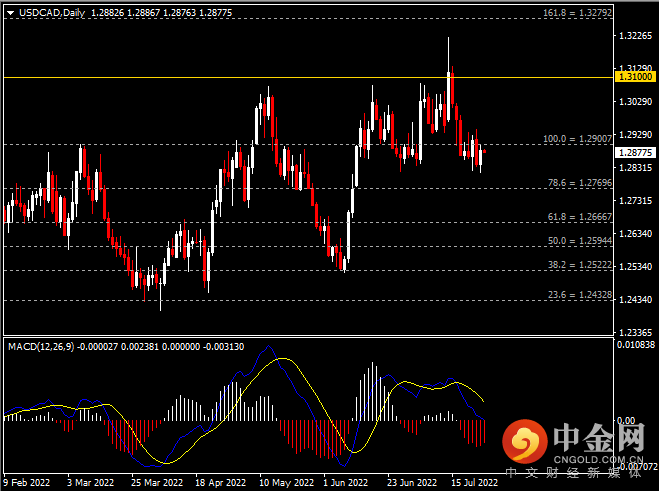Screen dimensions: 659x491
Task: Select the 1.25340 price axis value
Action: point(636,267)
